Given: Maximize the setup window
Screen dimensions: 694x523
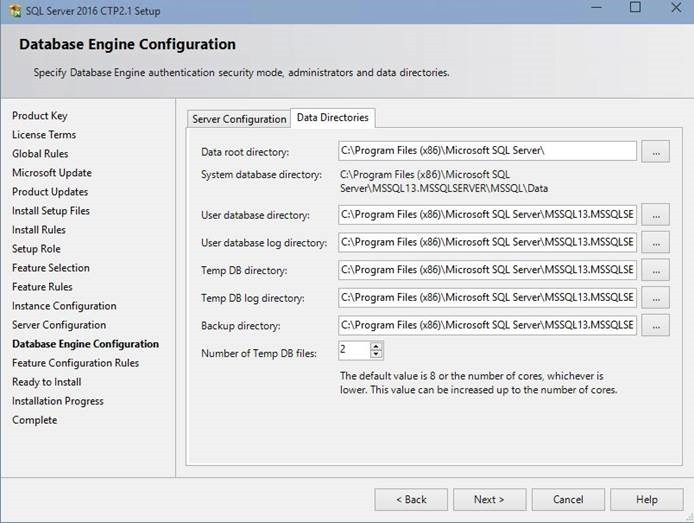Looking at the screenshot, I should tap(635, 8).
